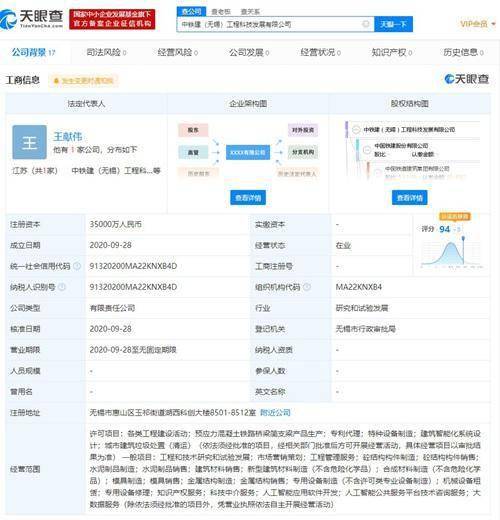500x520 pixels.
Task: Open the 历史信息 tab
Action: [463, 52]
